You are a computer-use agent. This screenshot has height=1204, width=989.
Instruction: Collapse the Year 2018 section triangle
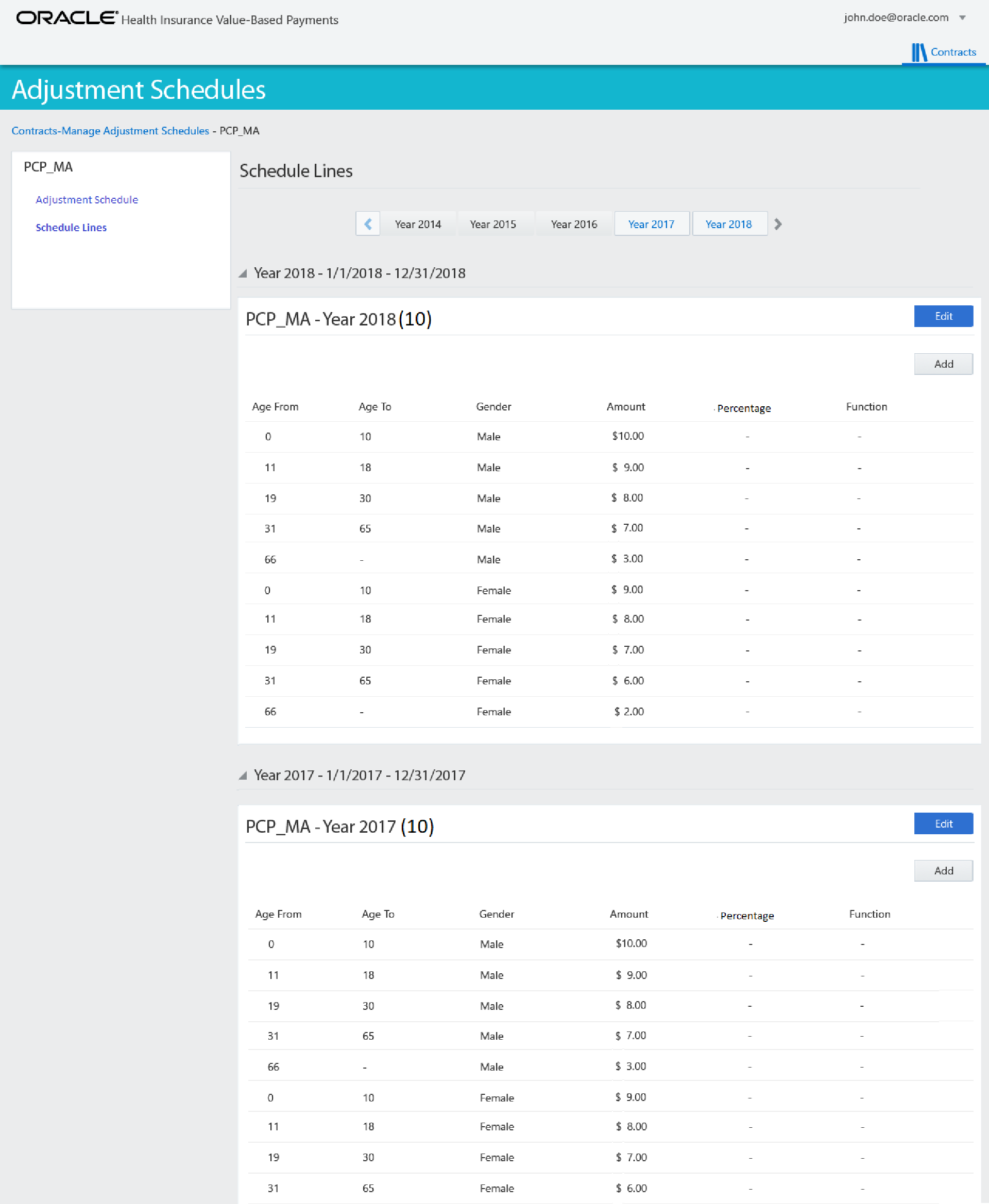[x=243, y=273]
